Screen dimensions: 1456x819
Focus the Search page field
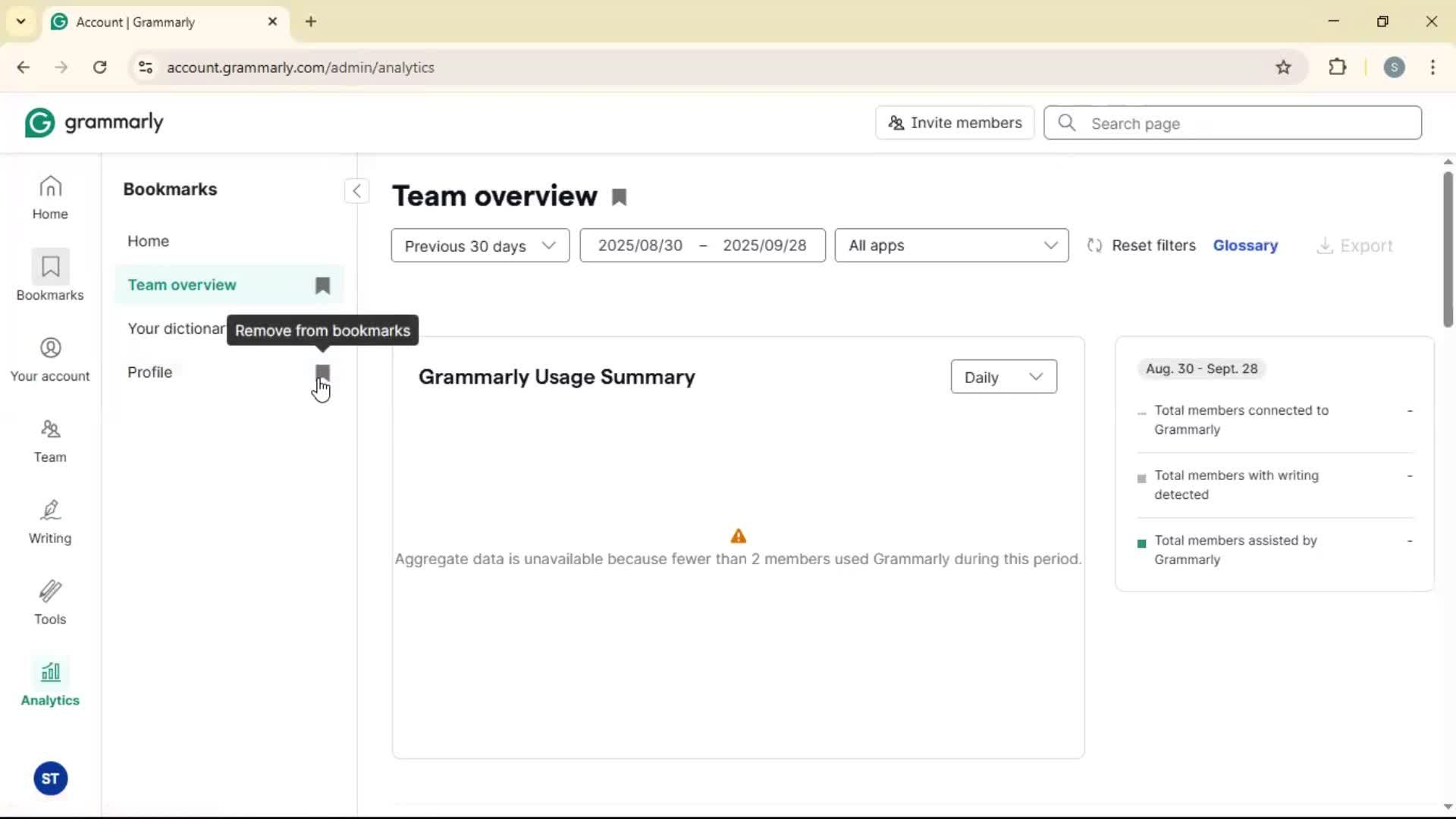(1244, 124)
